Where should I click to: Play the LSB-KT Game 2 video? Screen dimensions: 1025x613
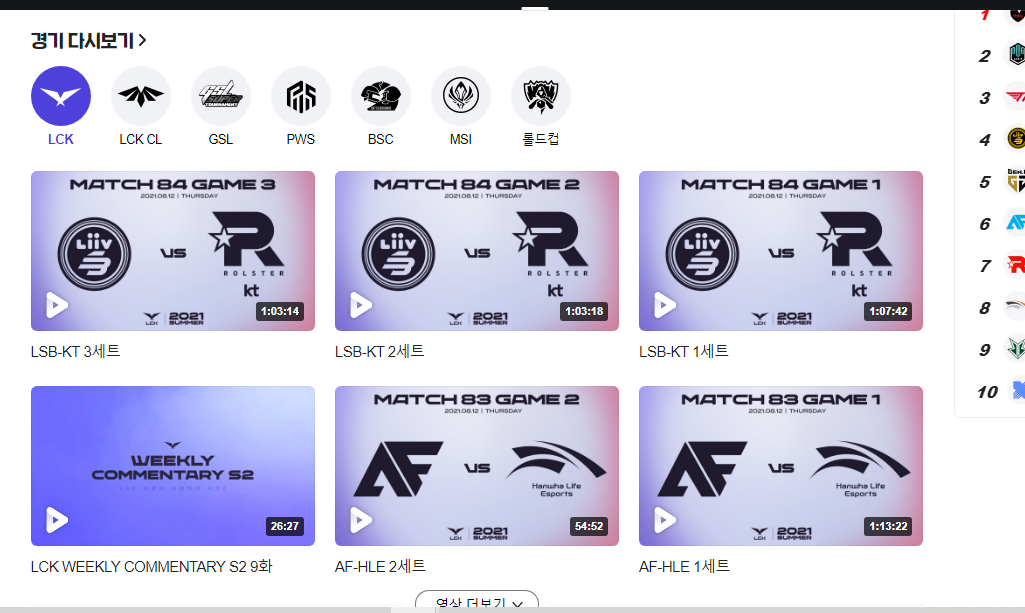click(x=361, y=305)
